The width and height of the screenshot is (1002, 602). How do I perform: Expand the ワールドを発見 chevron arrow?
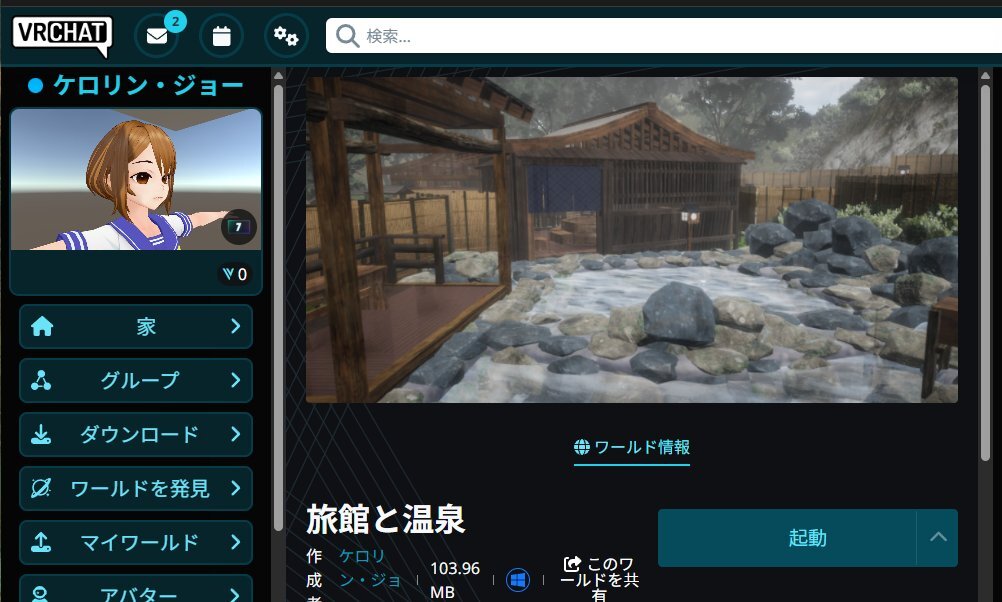coord(236,488)
